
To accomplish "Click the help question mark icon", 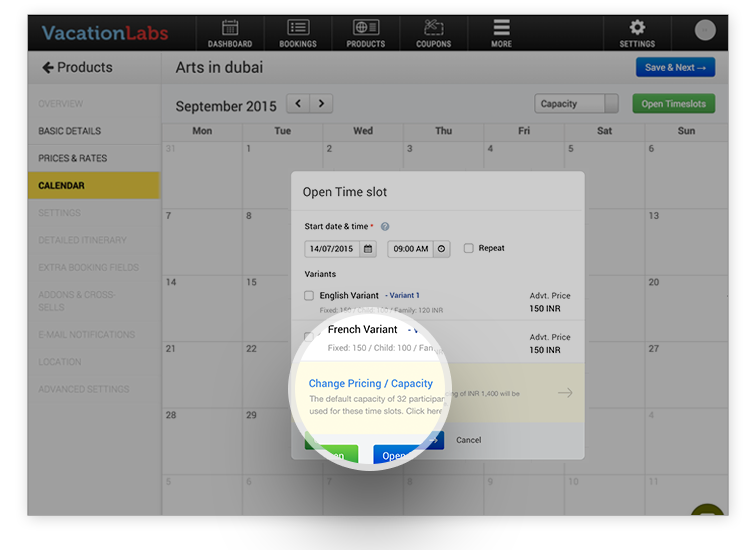I will click(x=385, y=227).
